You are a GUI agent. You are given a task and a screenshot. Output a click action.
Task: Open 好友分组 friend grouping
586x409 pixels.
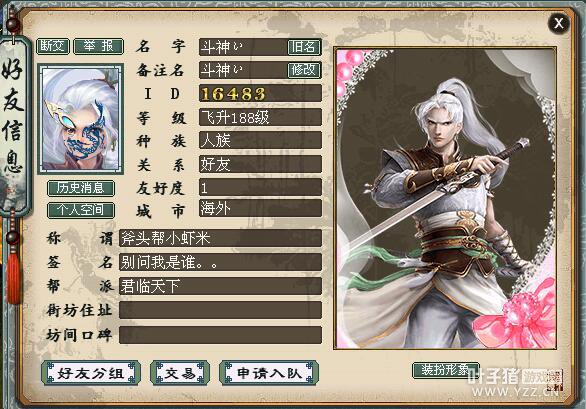tap(91, 373)
